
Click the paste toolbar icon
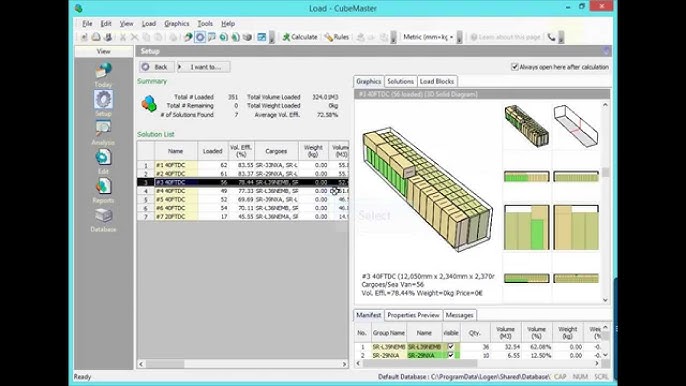pos(158,37)
